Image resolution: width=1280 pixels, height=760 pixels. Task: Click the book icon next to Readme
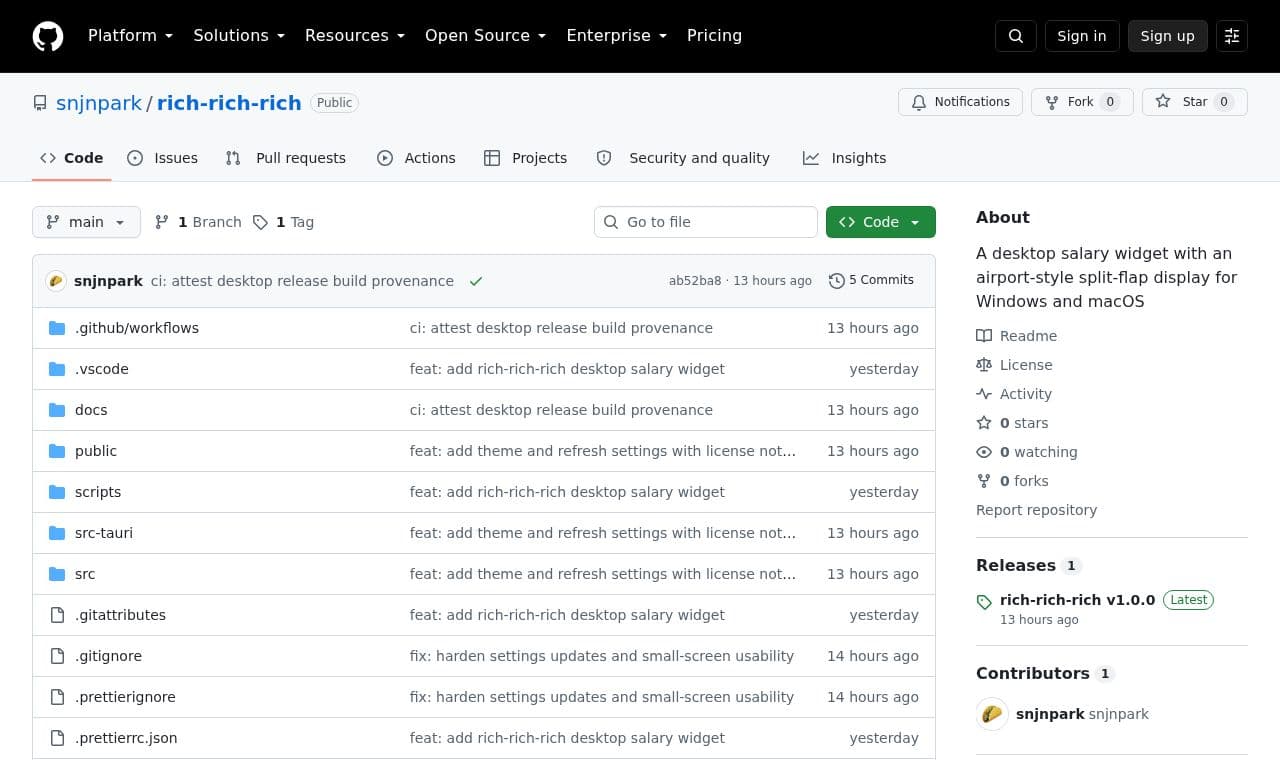[x=984, y=336]
